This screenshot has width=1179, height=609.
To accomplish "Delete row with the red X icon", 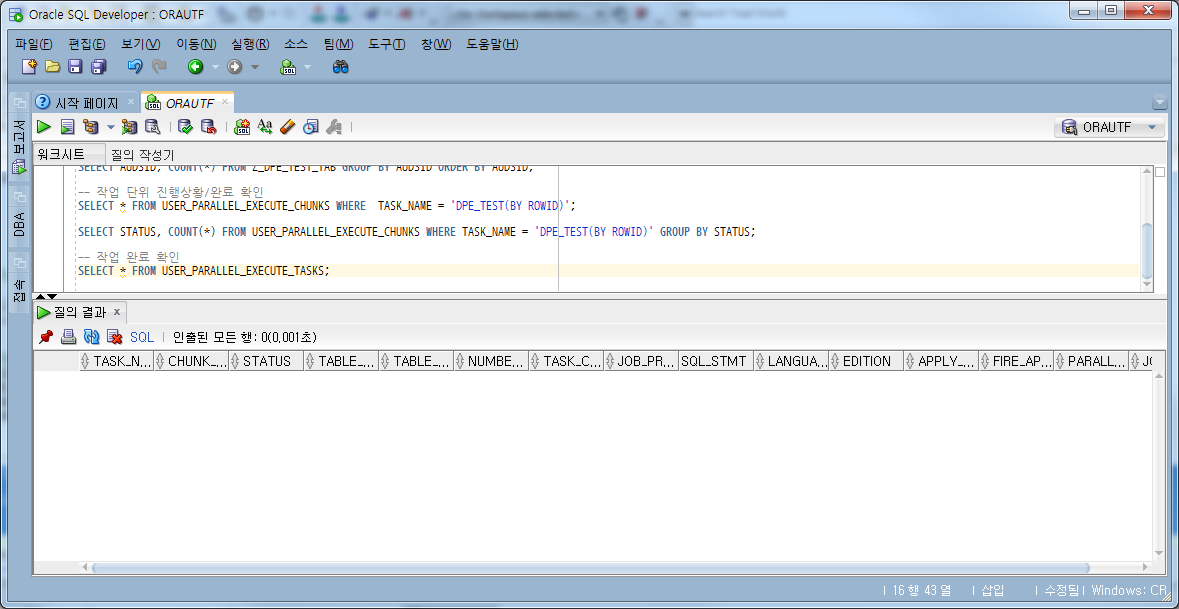I will coord(114,337).
